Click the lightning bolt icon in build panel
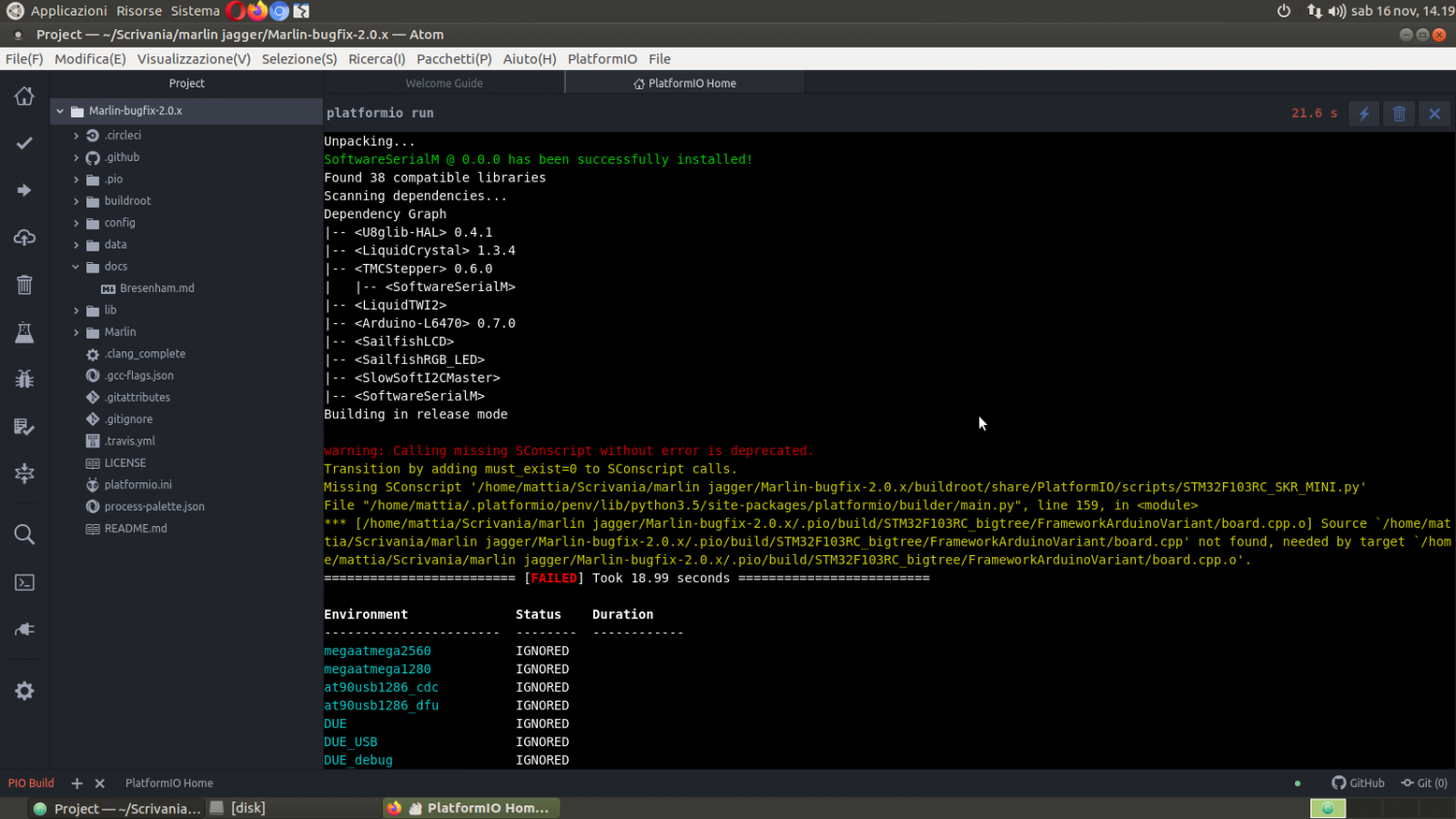Viewport: 1456px width, 819px height. (1364, 114)
